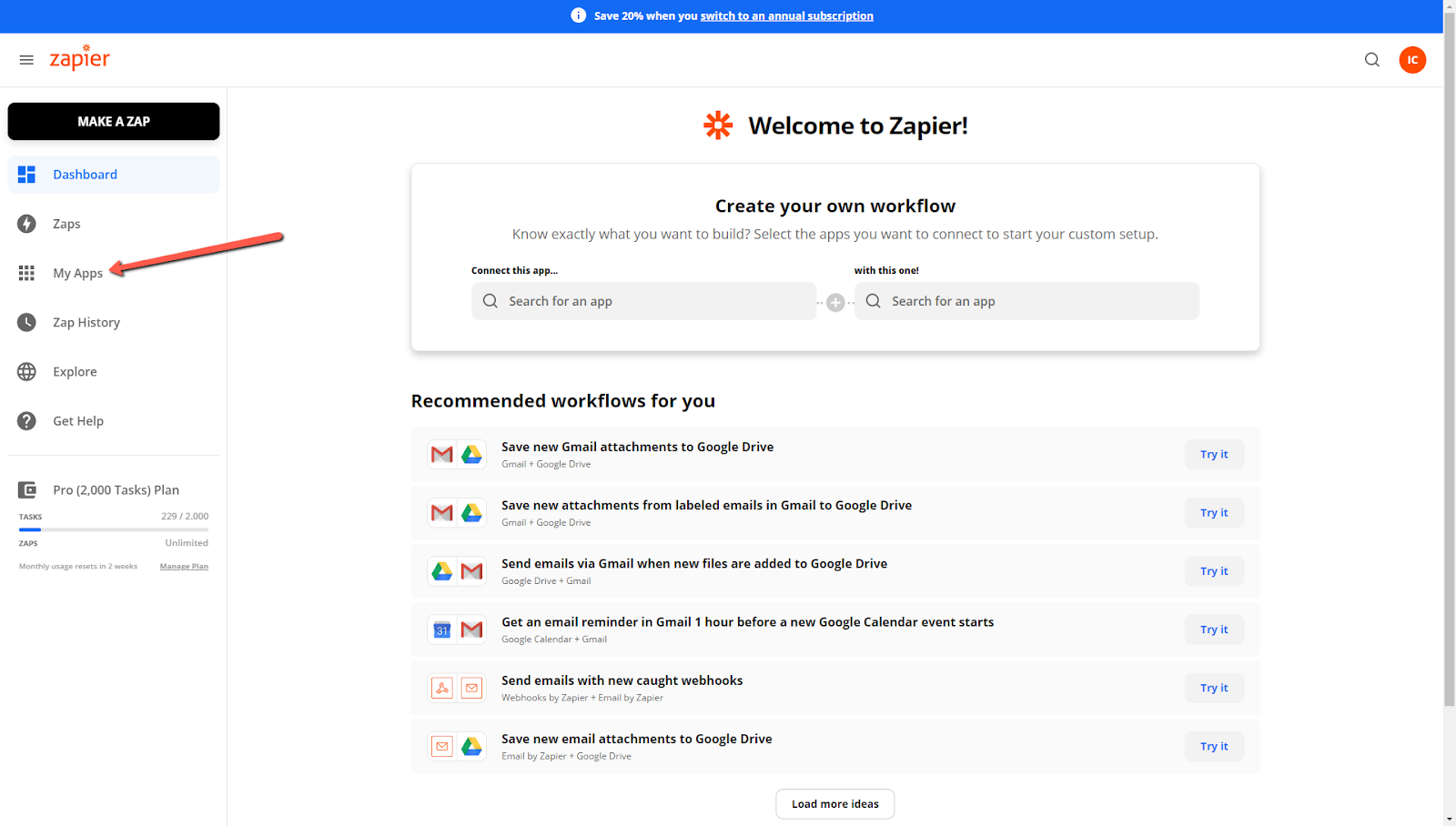Click the with this one search field

click(1026, 301)
